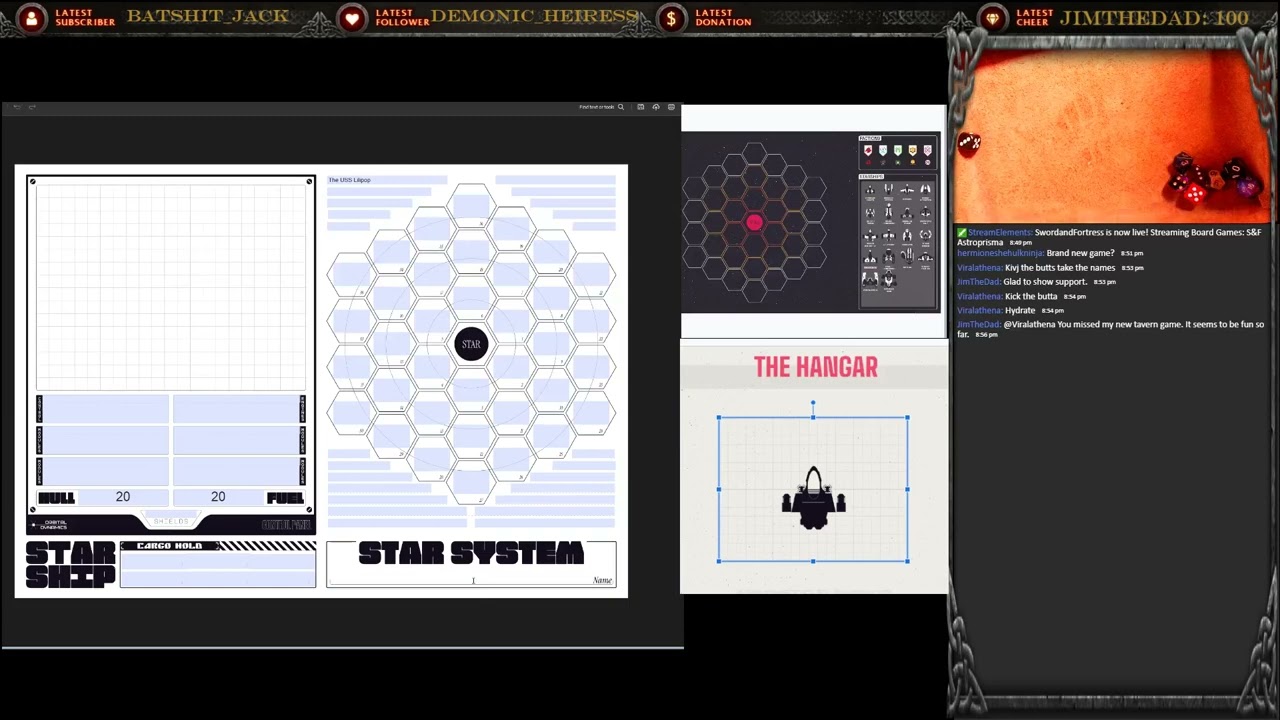Image resolution: width=1280 pixels, height=720 pixels.
Task: Click the JIMTHEDAD: 100 cheer label
Action: click(x=1154, y=18)
